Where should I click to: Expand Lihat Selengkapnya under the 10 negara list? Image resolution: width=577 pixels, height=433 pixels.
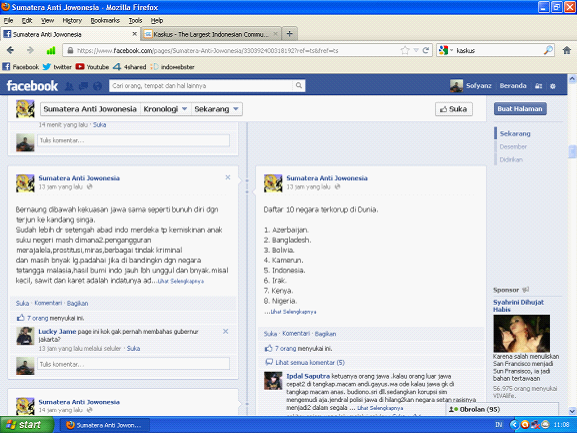293,312
